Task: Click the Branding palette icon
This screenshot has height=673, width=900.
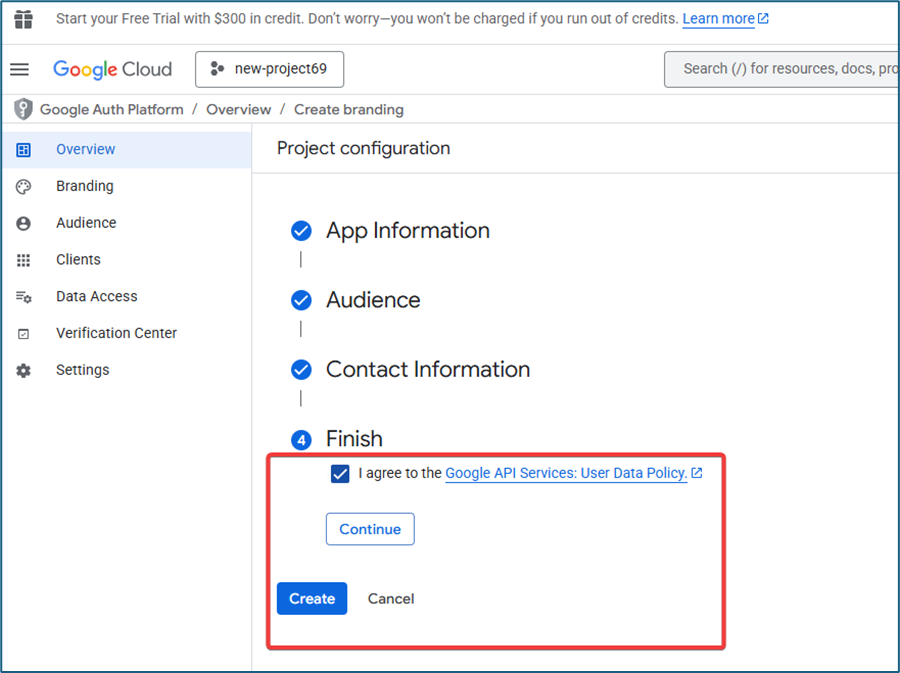Action: coord(24,186)
